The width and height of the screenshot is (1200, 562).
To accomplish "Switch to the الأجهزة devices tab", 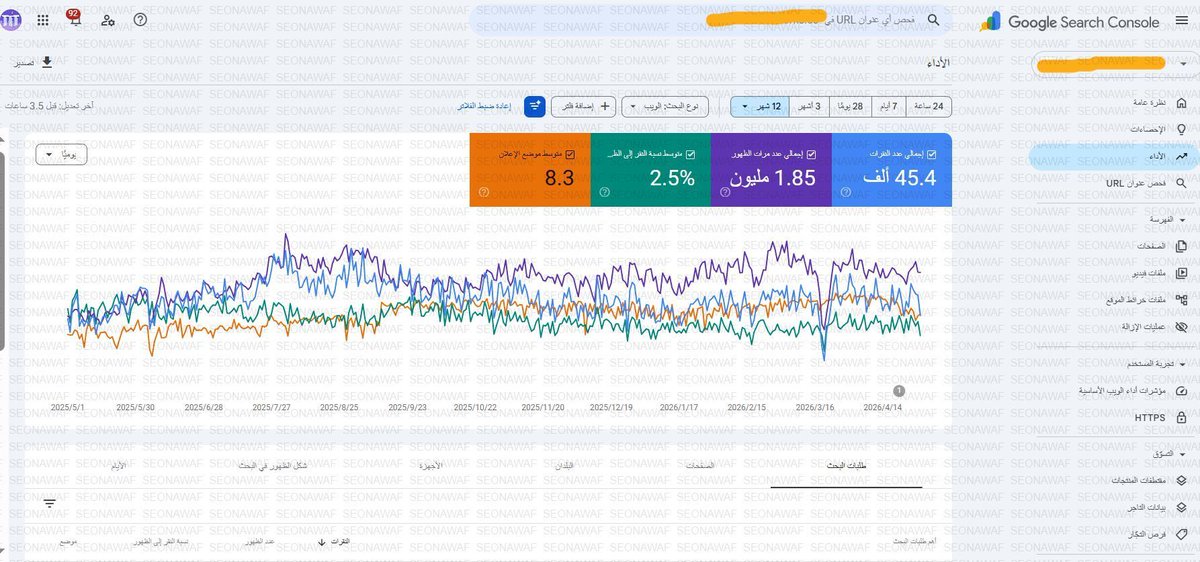I will [x=428, y=466].
